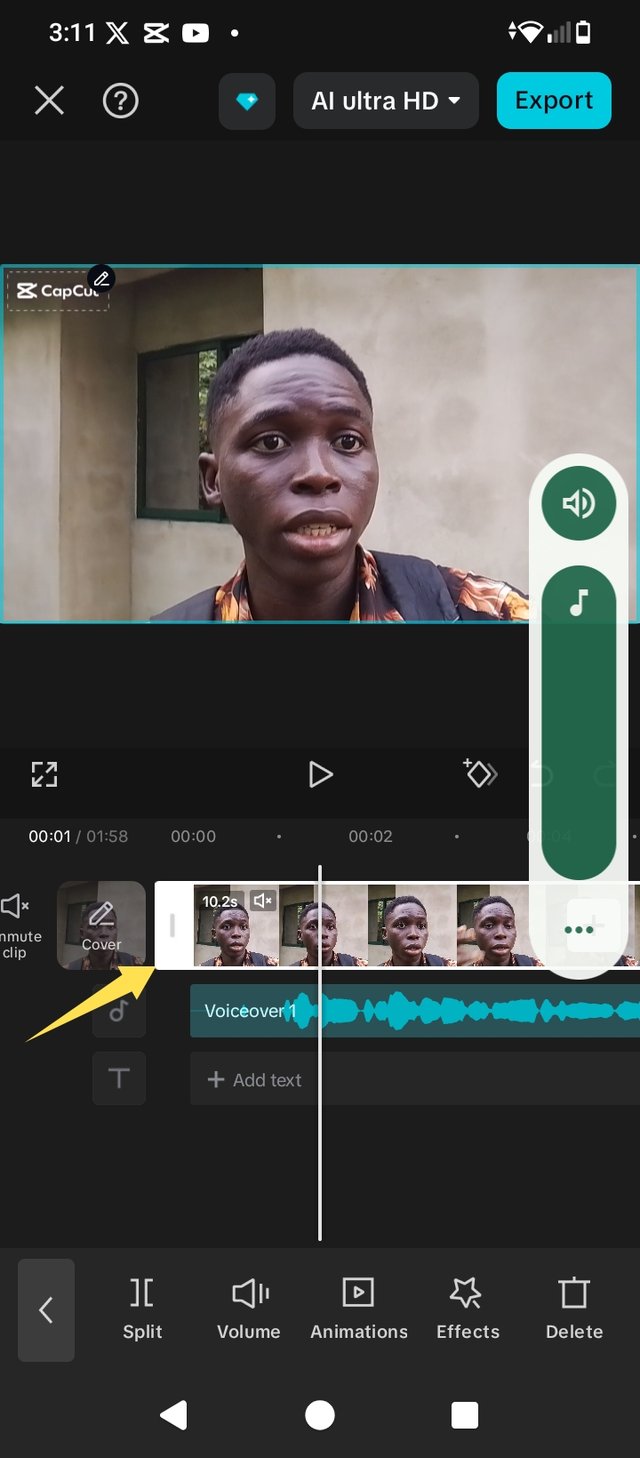The height and width of the screenshot is (1458, 640).
Task: Open the Animations tool
Action: point(359,1309)
